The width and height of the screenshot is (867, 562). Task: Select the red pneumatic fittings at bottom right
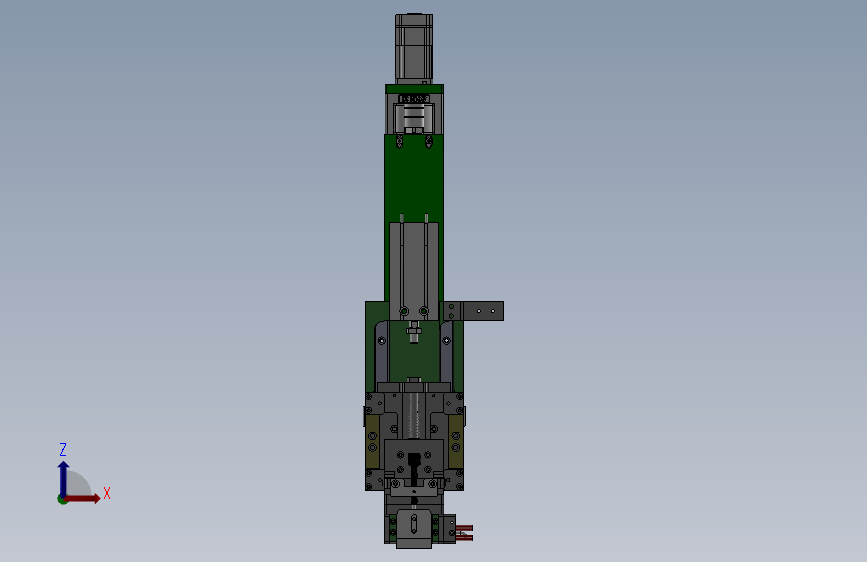pyautogui.click(x=464, y=533)
